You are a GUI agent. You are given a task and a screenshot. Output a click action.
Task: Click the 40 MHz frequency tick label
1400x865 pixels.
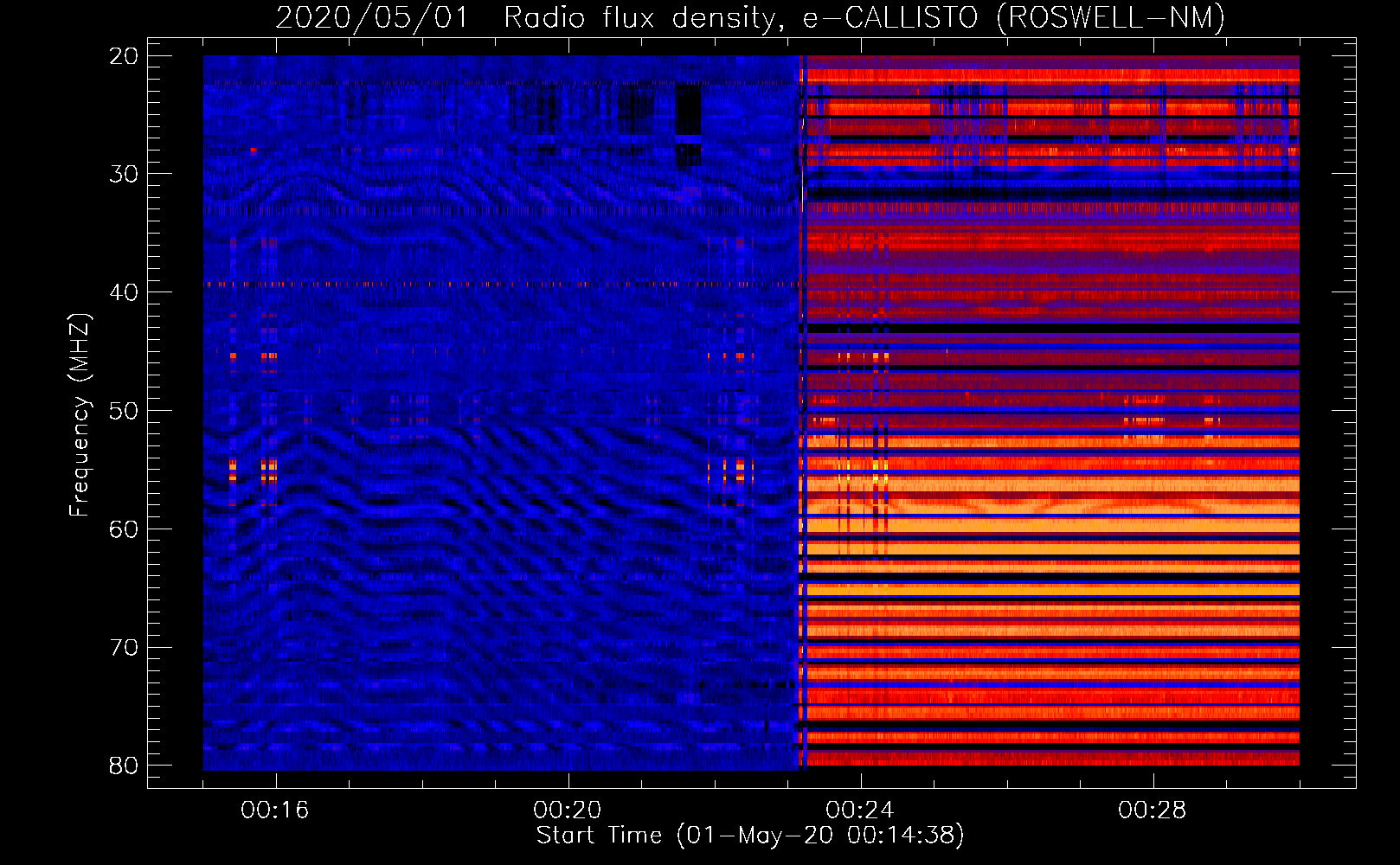pos(124,292)
